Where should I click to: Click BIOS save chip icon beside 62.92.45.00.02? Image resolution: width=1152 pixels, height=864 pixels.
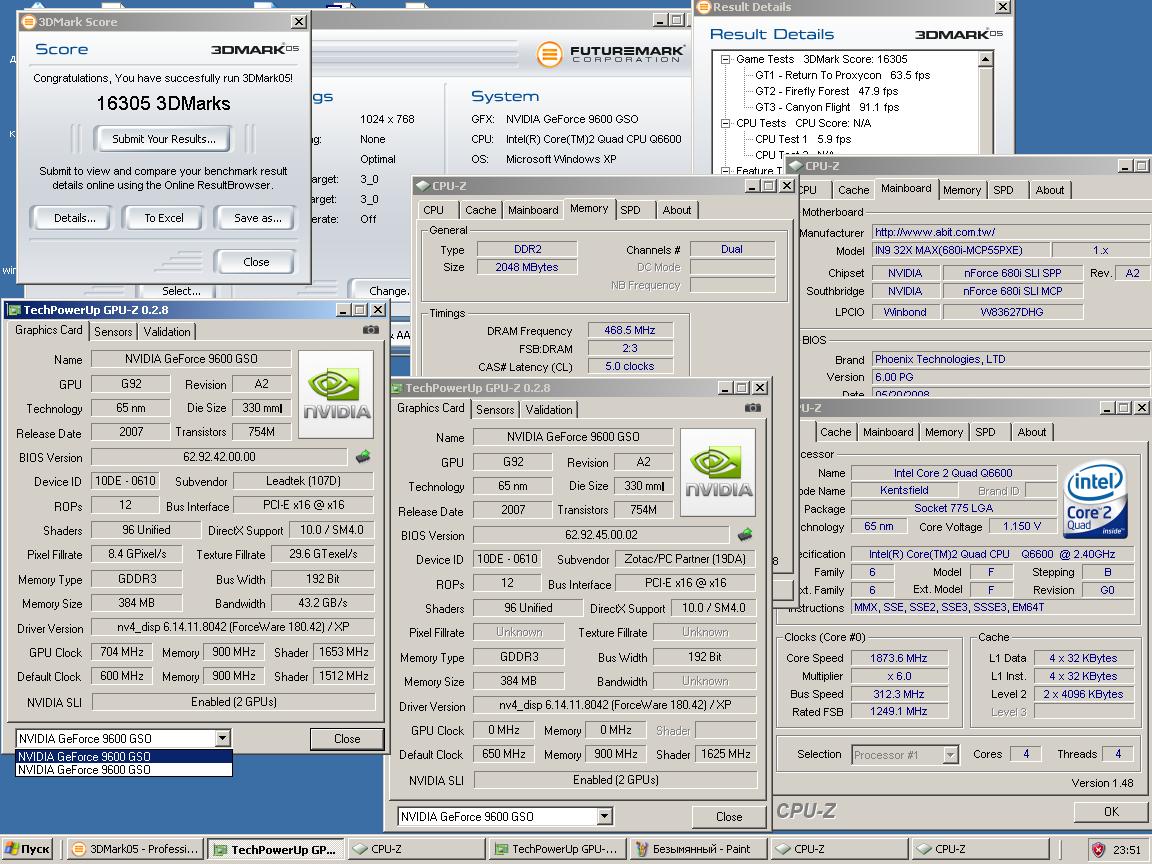click(745, 534)
